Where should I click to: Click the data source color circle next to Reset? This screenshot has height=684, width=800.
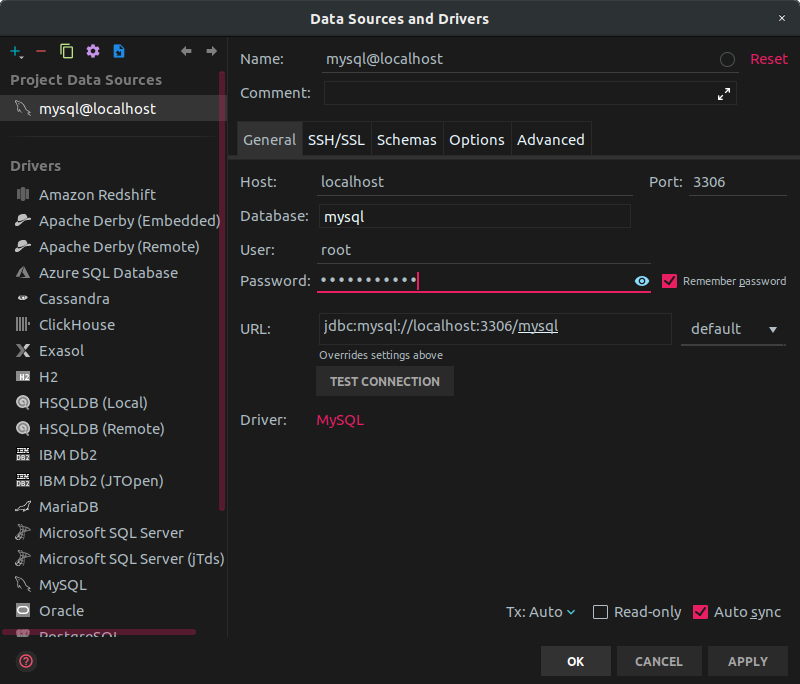click(727, 60)
